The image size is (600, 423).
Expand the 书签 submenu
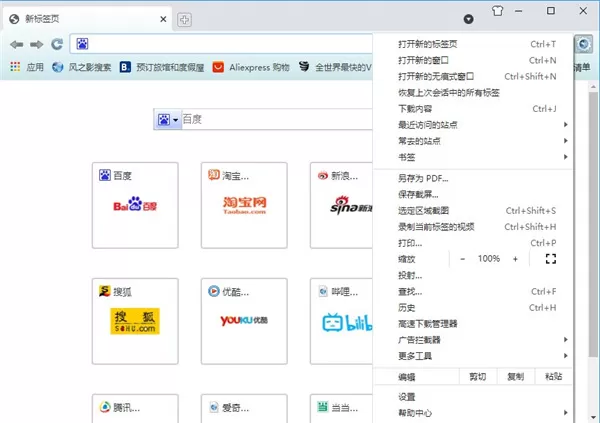coord(473,157)
